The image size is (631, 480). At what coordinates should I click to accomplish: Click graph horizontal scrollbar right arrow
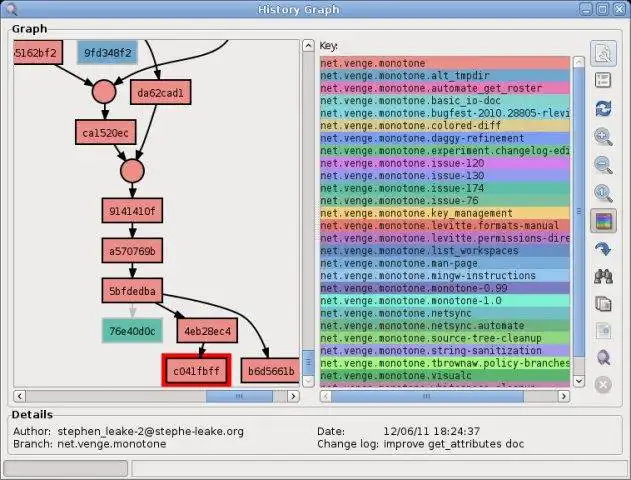click(x=293, y=396)
